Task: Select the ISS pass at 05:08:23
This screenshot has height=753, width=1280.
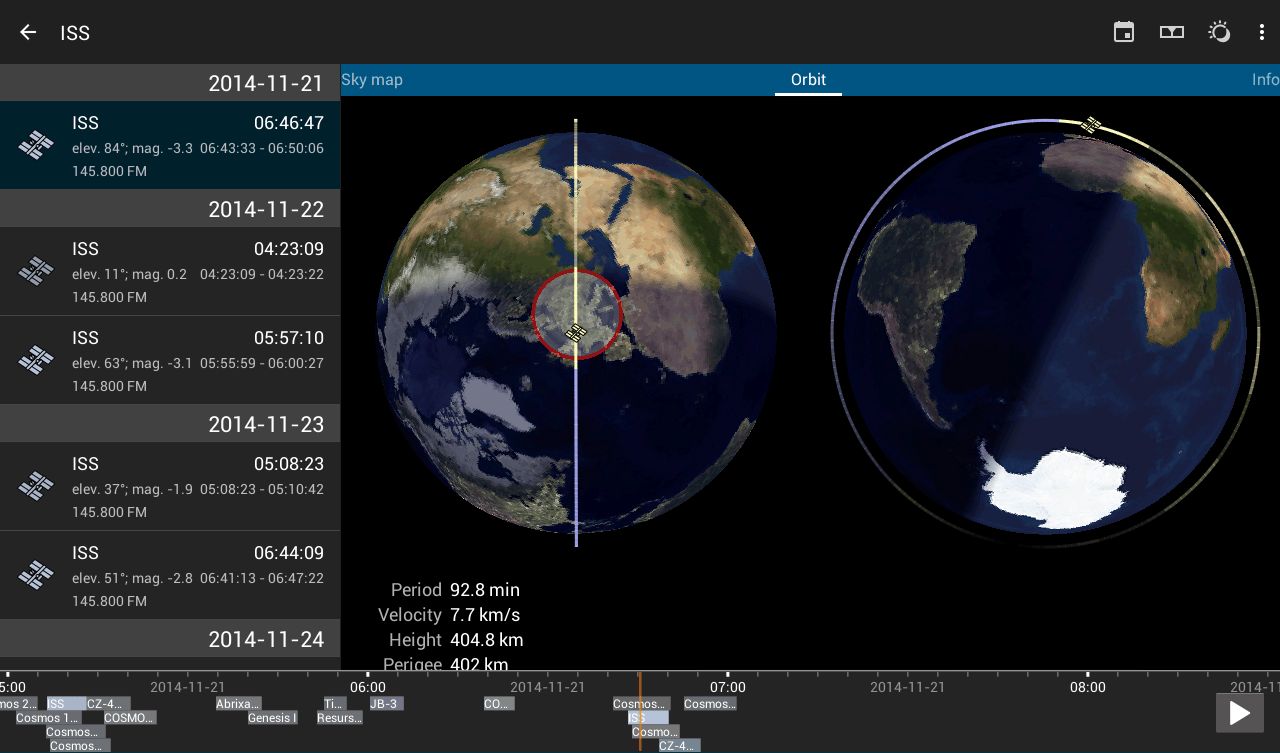Action: (170, 486)
